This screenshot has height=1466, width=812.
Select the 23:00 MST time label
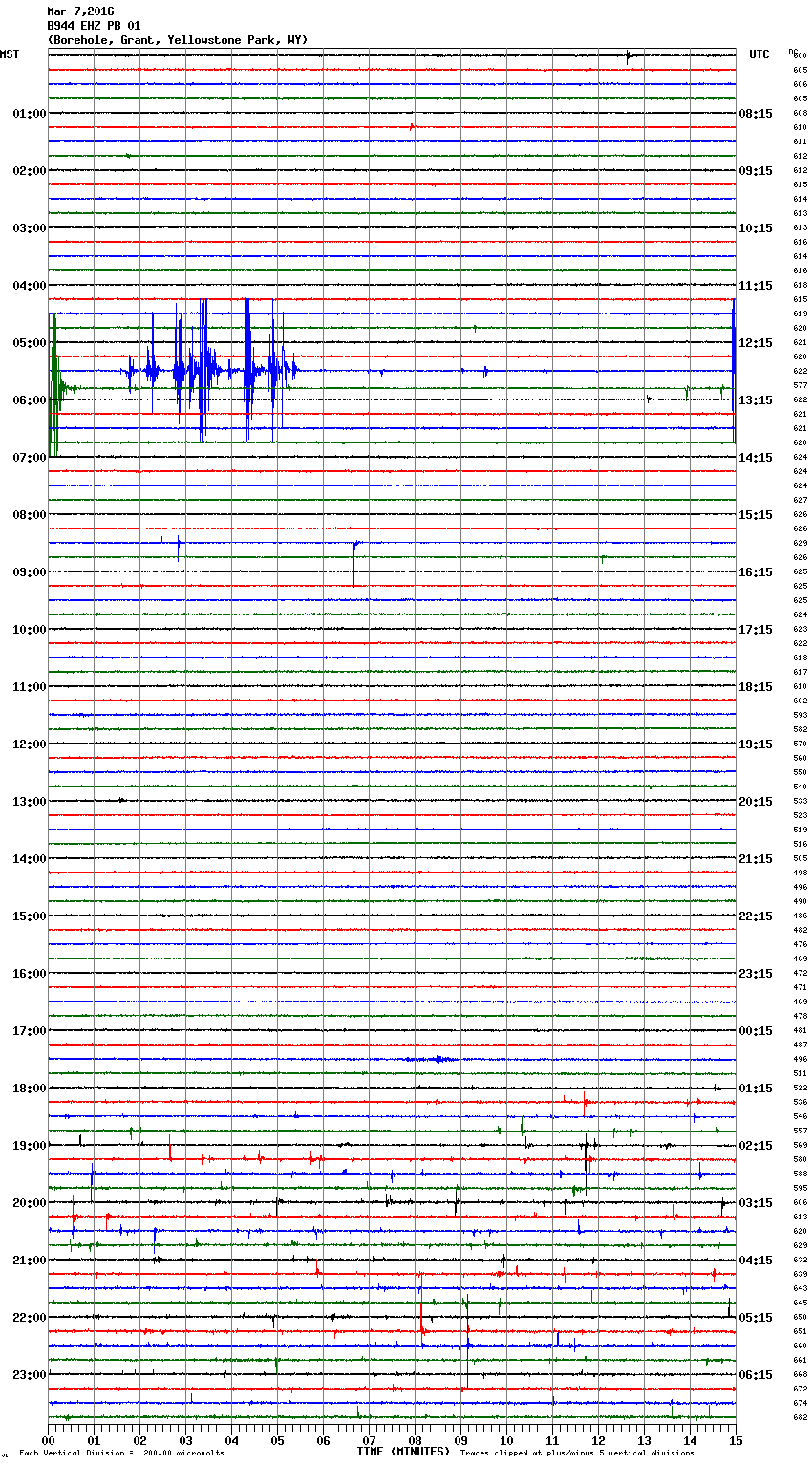click(x=30, y=1375)
